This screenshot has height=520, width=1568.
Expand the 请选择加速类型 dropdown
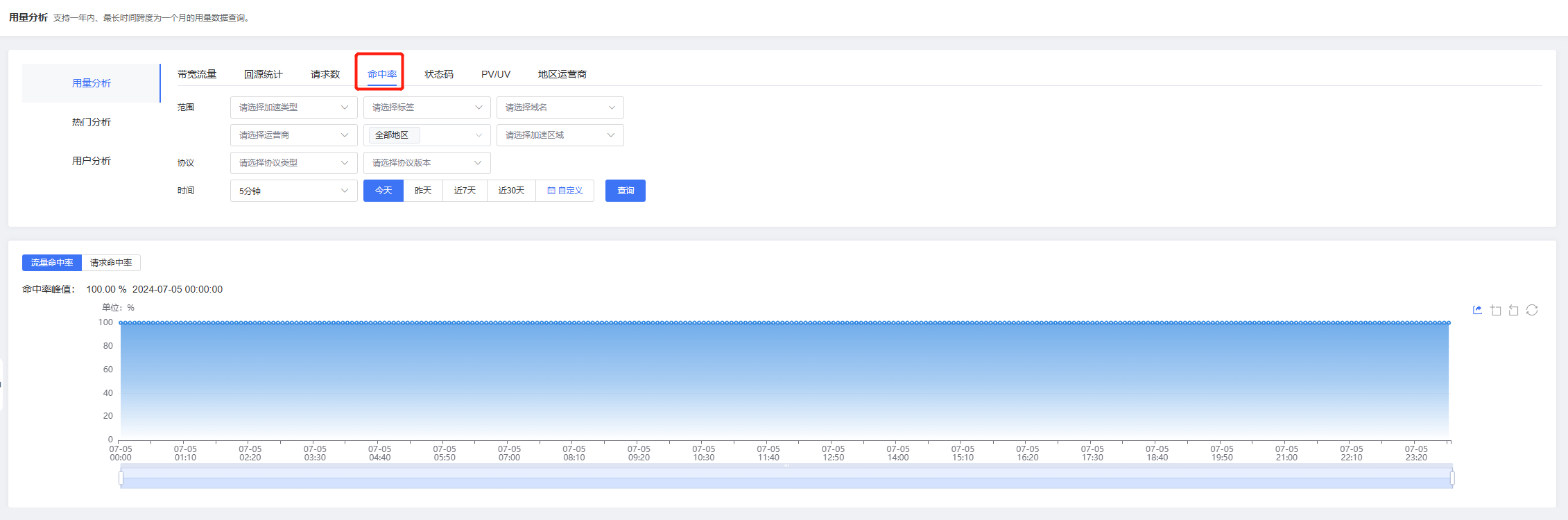[x=294, y=107]
